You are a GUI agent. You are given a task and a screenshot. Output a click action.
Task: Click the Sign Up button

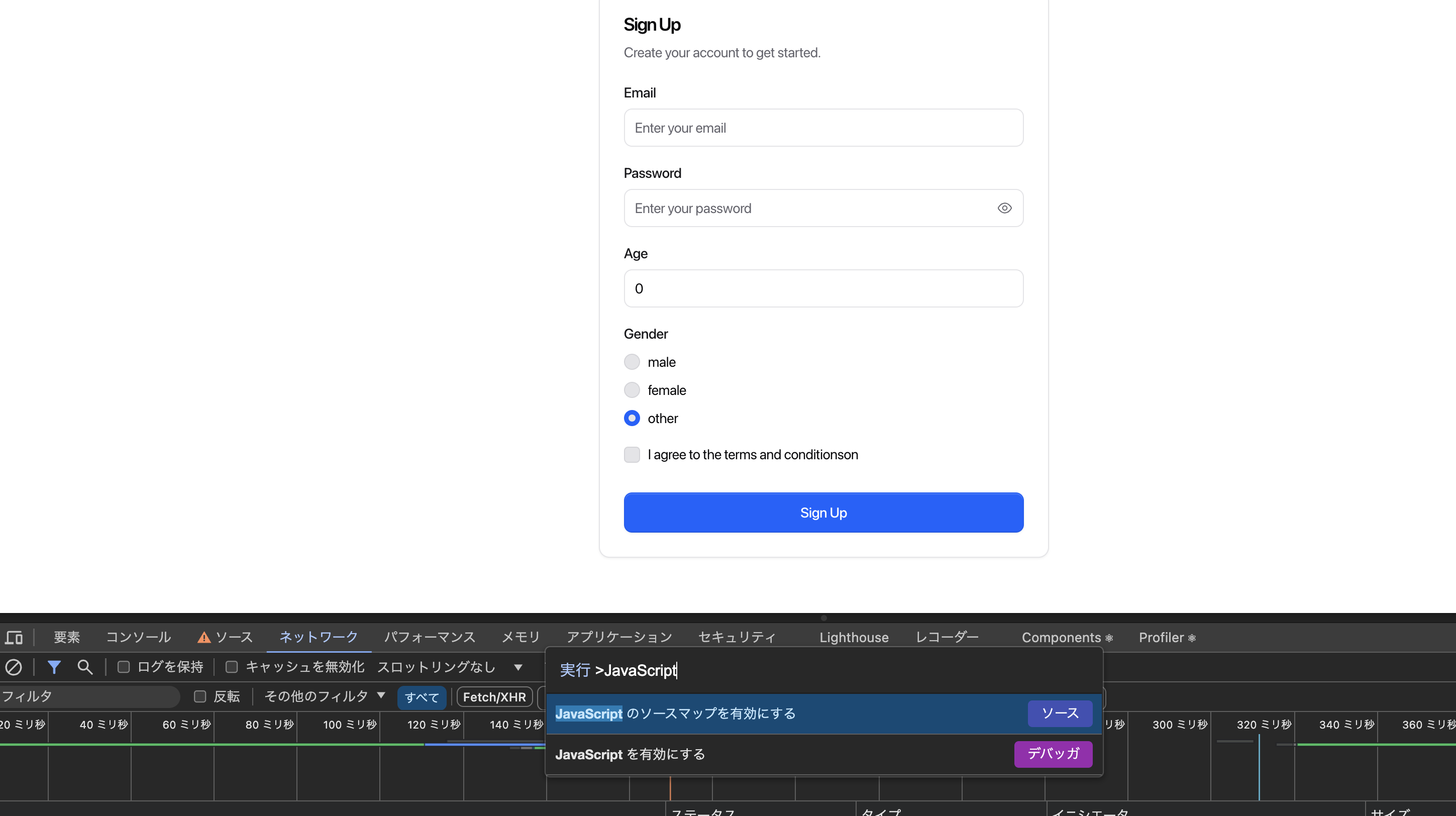[823, 513]
